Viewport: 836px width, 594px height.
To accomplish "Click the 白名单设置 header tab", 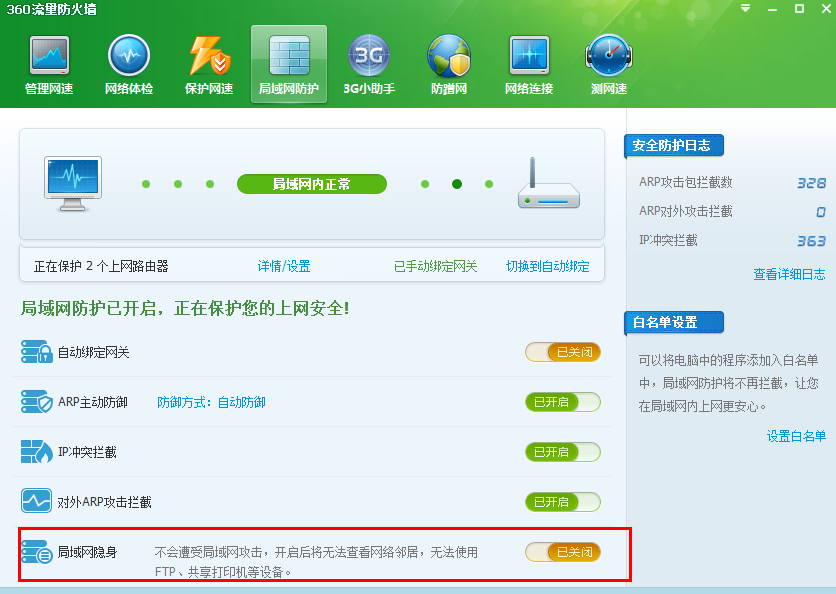I will [674, 323].
